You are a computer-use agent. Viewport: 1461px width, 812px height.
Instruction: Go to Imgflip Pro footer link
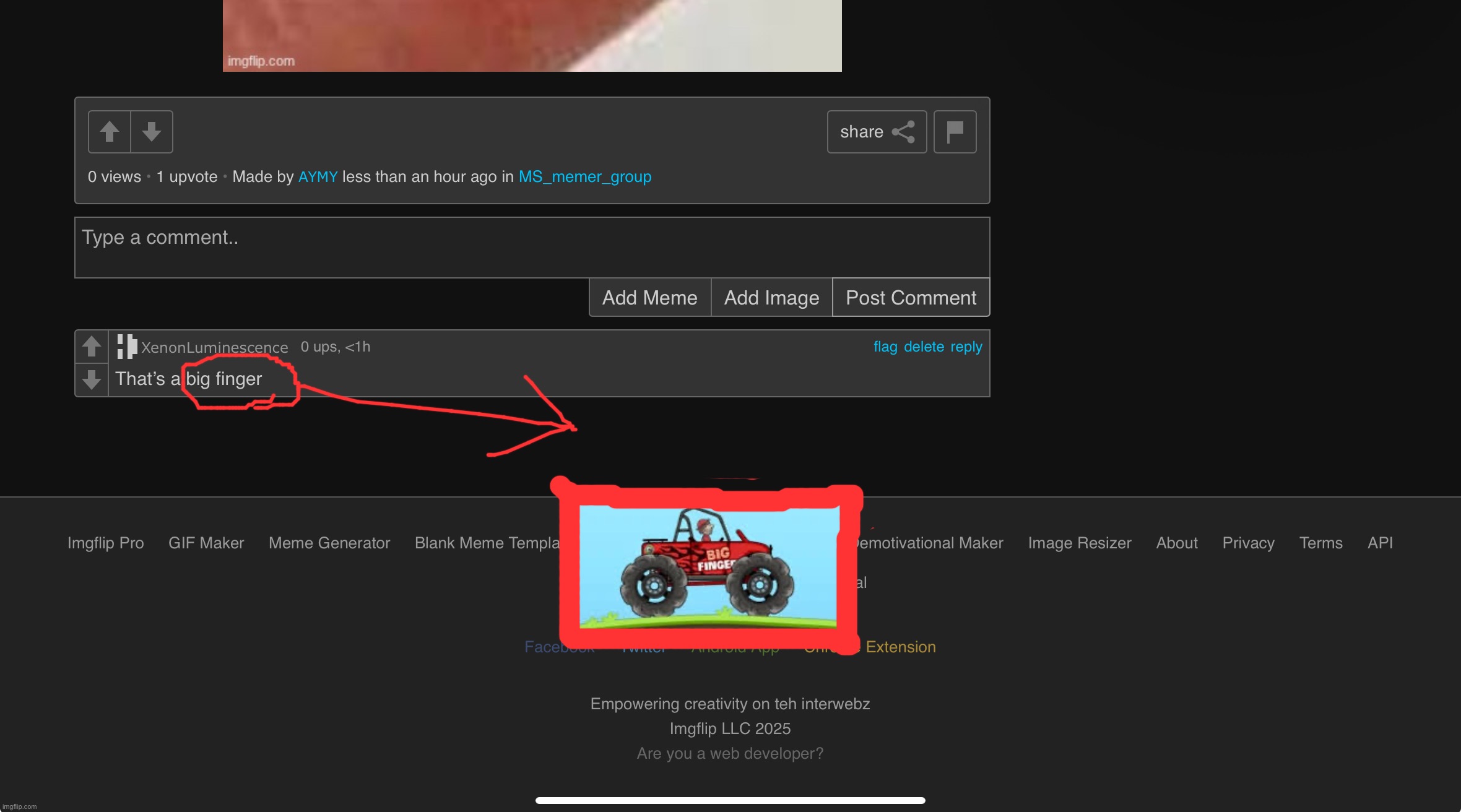[105, 543]
